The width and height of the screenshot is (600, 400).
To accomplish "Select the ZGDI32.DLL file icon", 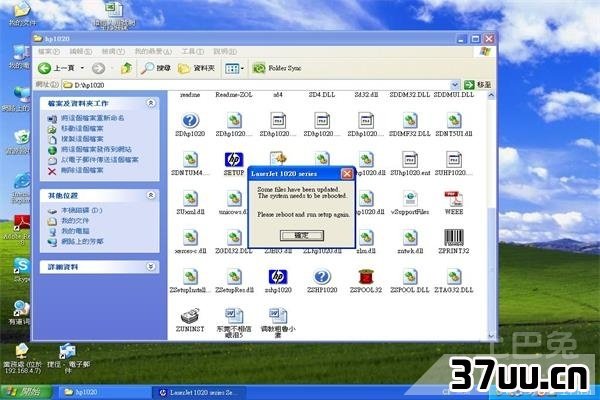I will pyautogui.click(x=234, y=238).
